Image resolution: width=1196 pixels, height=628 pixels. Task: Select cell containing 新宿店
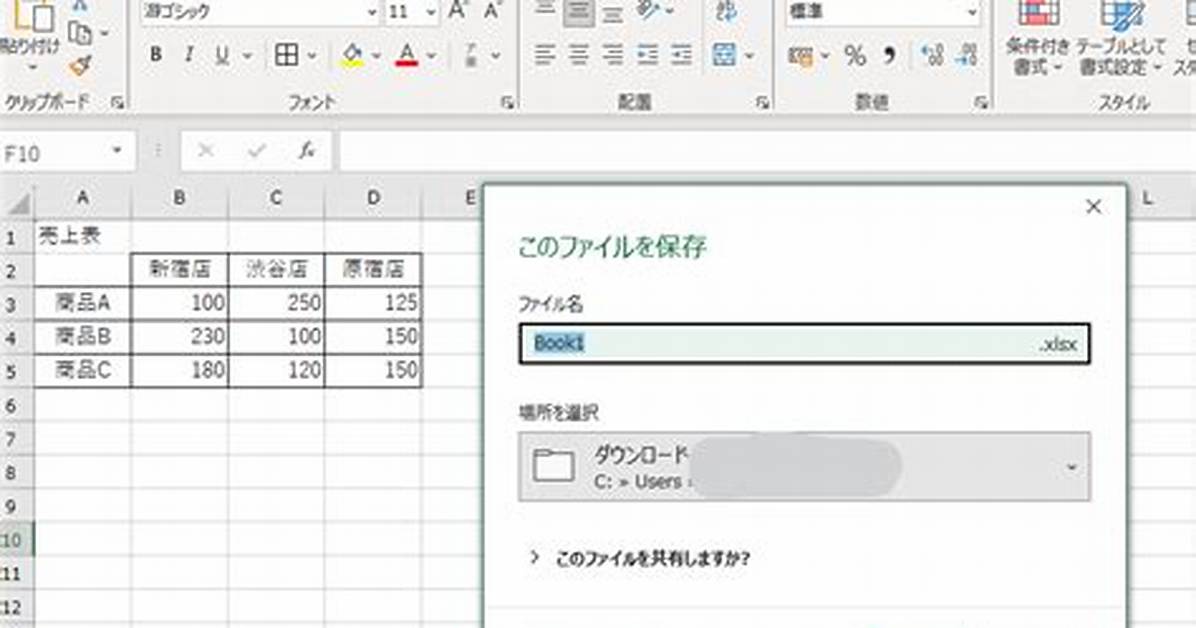tap(179, 269)
